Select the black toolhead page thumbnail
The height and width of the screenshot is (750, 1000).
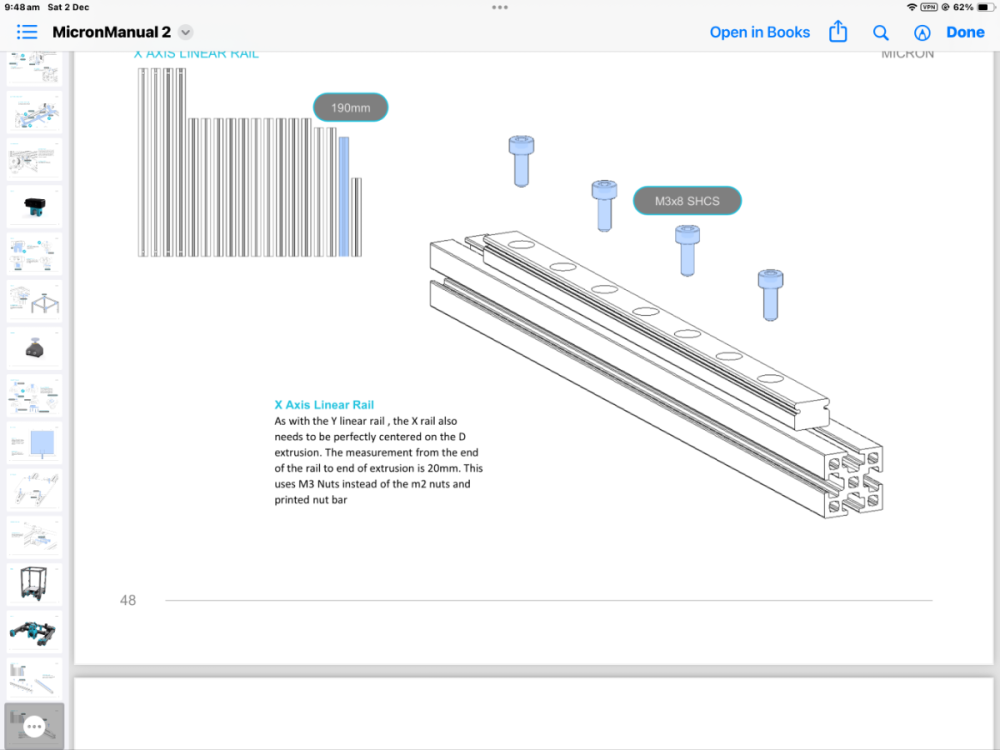click(34, 207)
